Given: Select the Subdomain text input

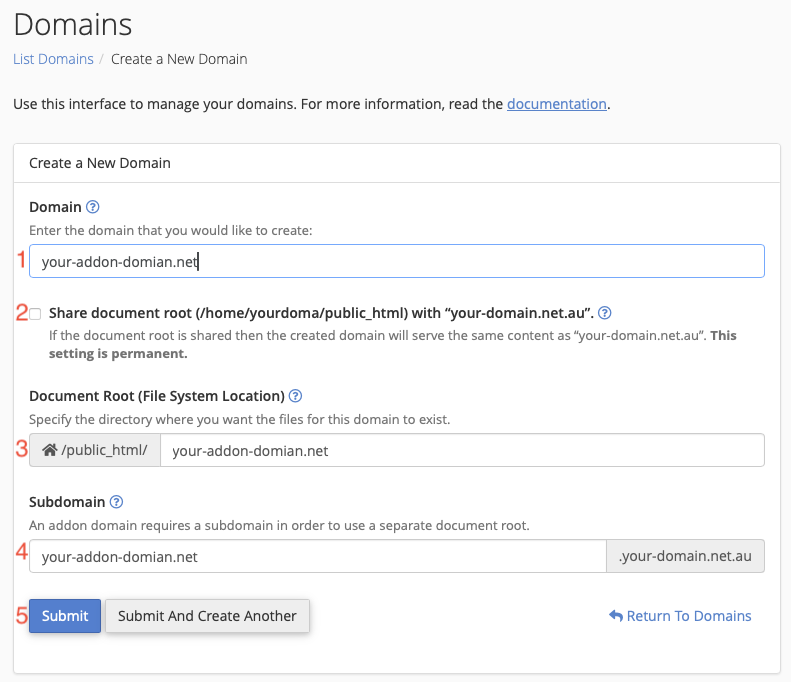Looking at the screenshot, I should point(317,557).
